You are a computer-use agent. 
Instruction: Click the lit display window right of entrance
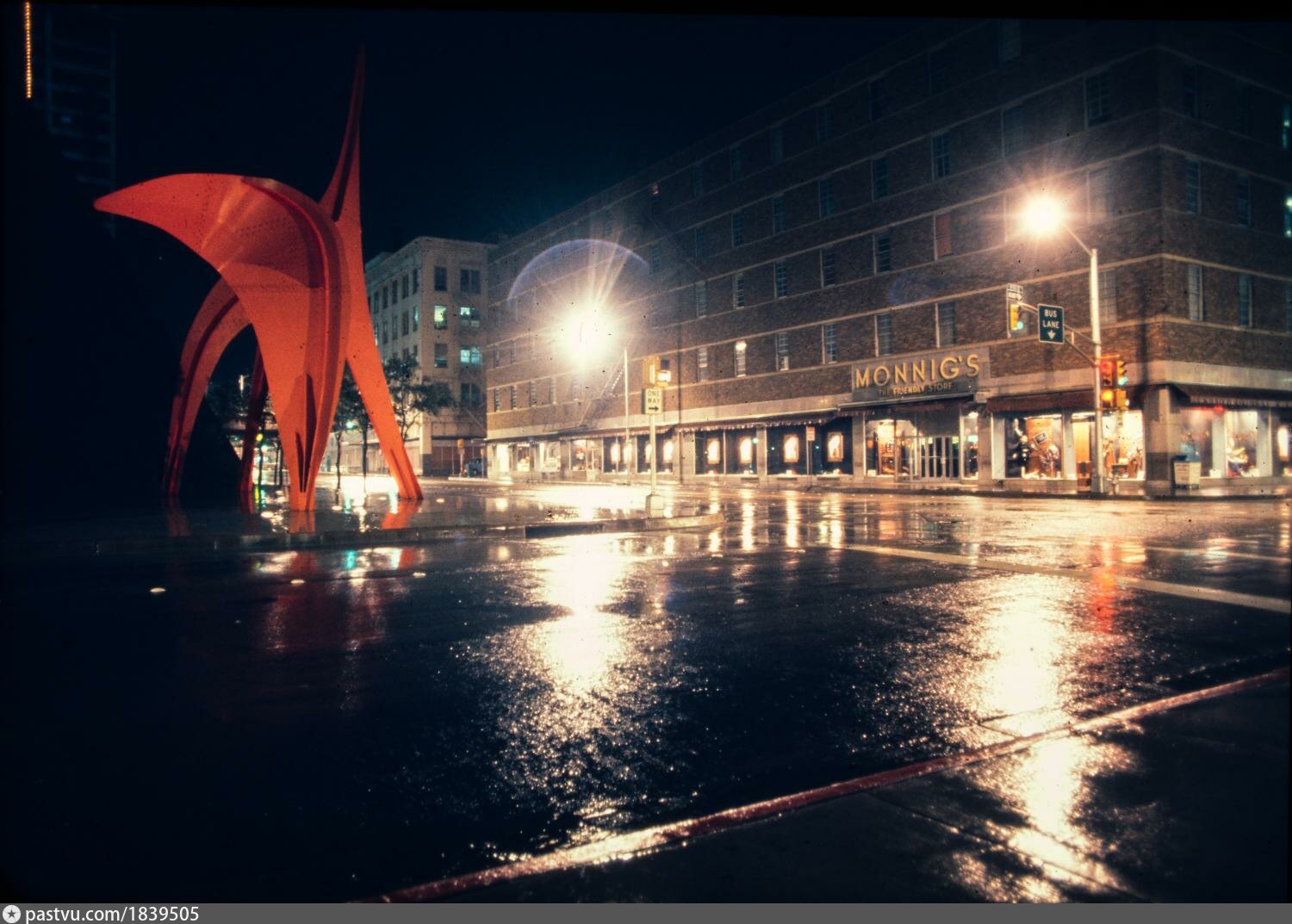(1034, 446)
